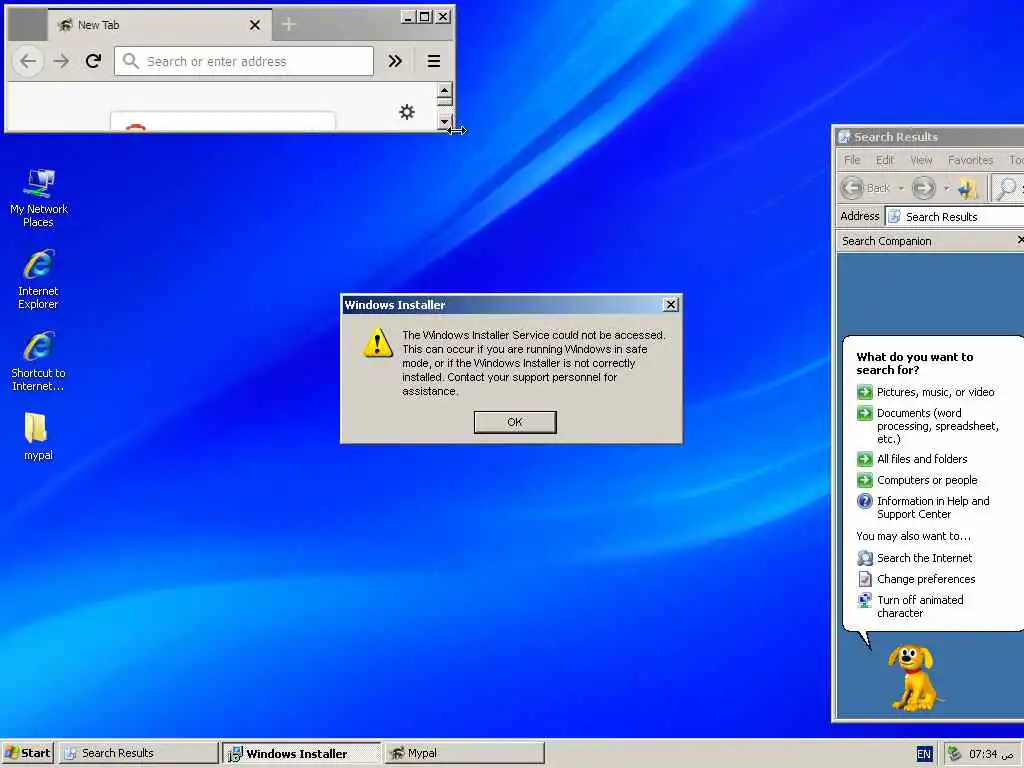Switch to Mypal taskbar button
Image resolution: width=1024 pixels, height=768 pixels.
coord(464,753)
